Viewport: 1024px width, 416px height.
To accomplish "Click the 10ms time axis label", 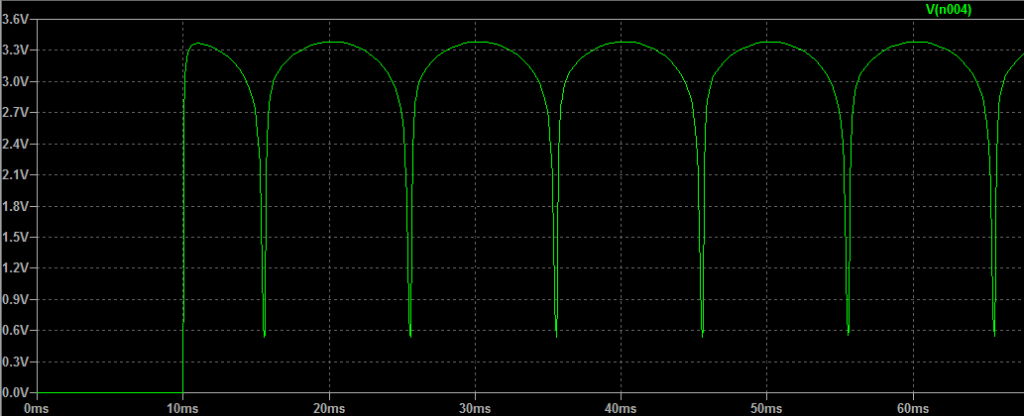I will pyautogui.click(x=182, y=408).
